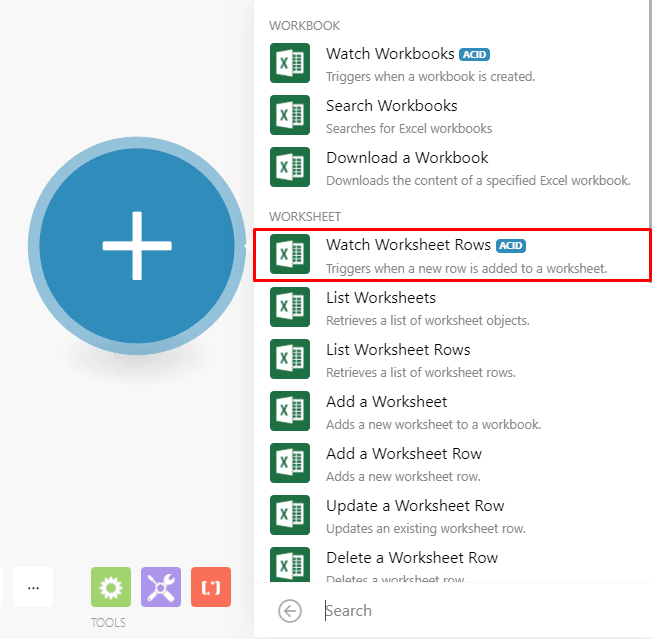Viewport: 652px width, 639px height.
Task: Click the Excel icon beside Download a Workbook
Action: (x=290, y=167)
